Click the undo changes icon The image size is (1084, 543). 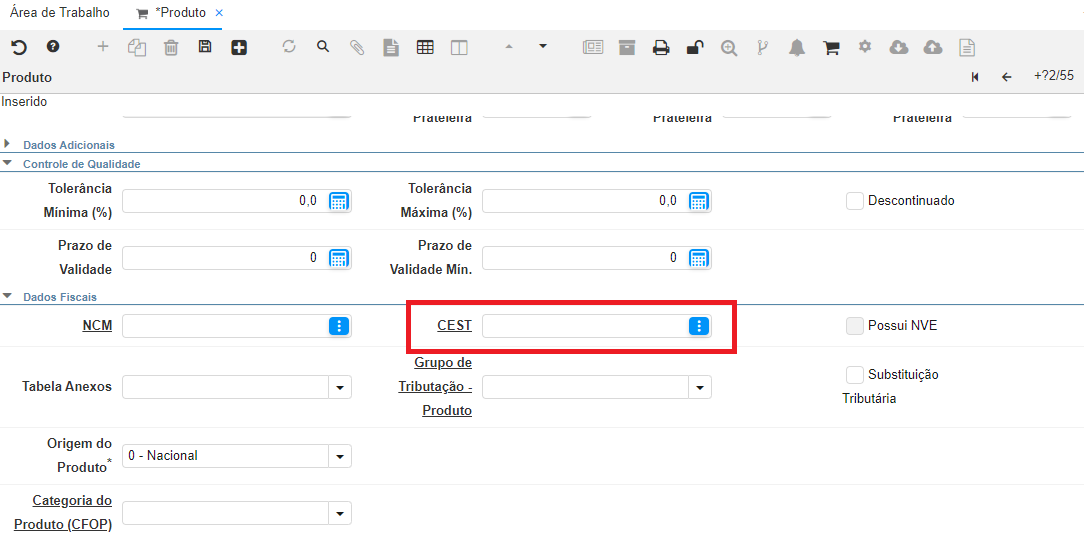click(19, 47)
